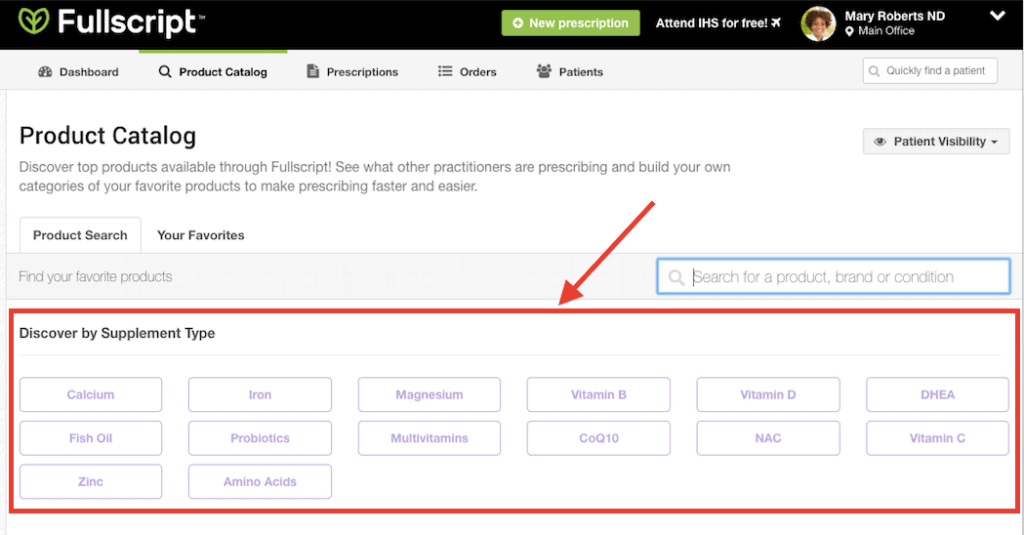Click the Patients group icon
Image resolution: width=1024 pixels, height=535 pixels.
point(544,71)
